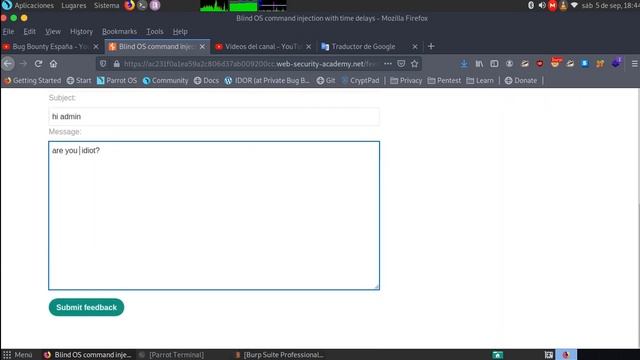Submit feedback button
This screenshot has width=640, height=360.
pos(86,307)
